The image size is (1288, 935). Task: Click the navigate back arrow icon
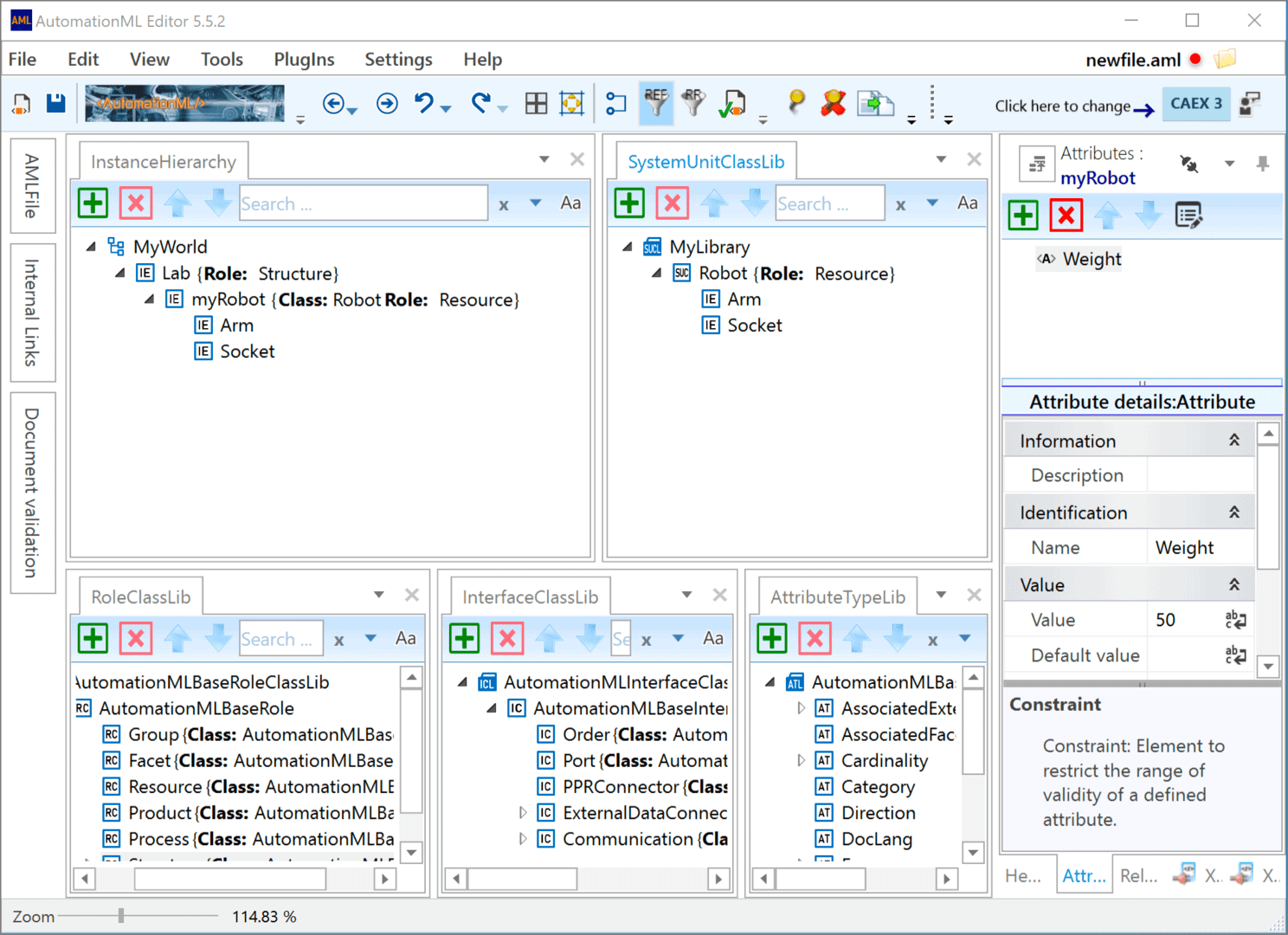click(x=333, y=103)
